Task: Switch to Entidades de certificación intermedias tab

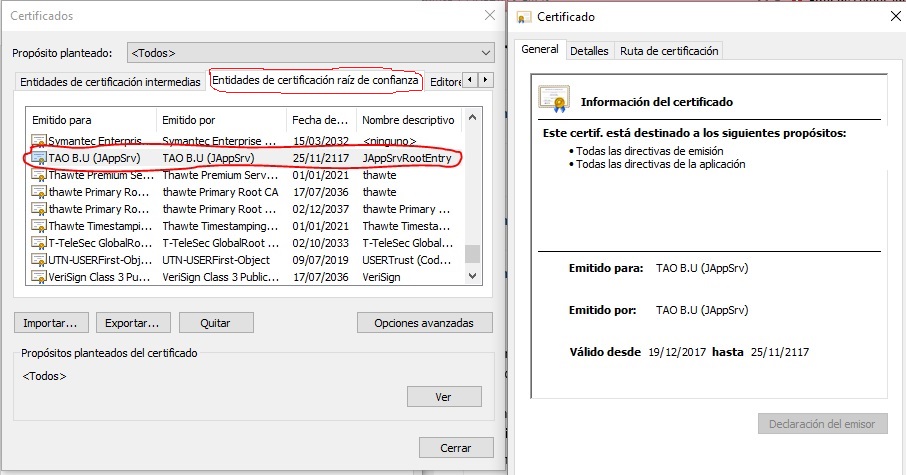Action: pyautogui.click(x=110, y=82)
